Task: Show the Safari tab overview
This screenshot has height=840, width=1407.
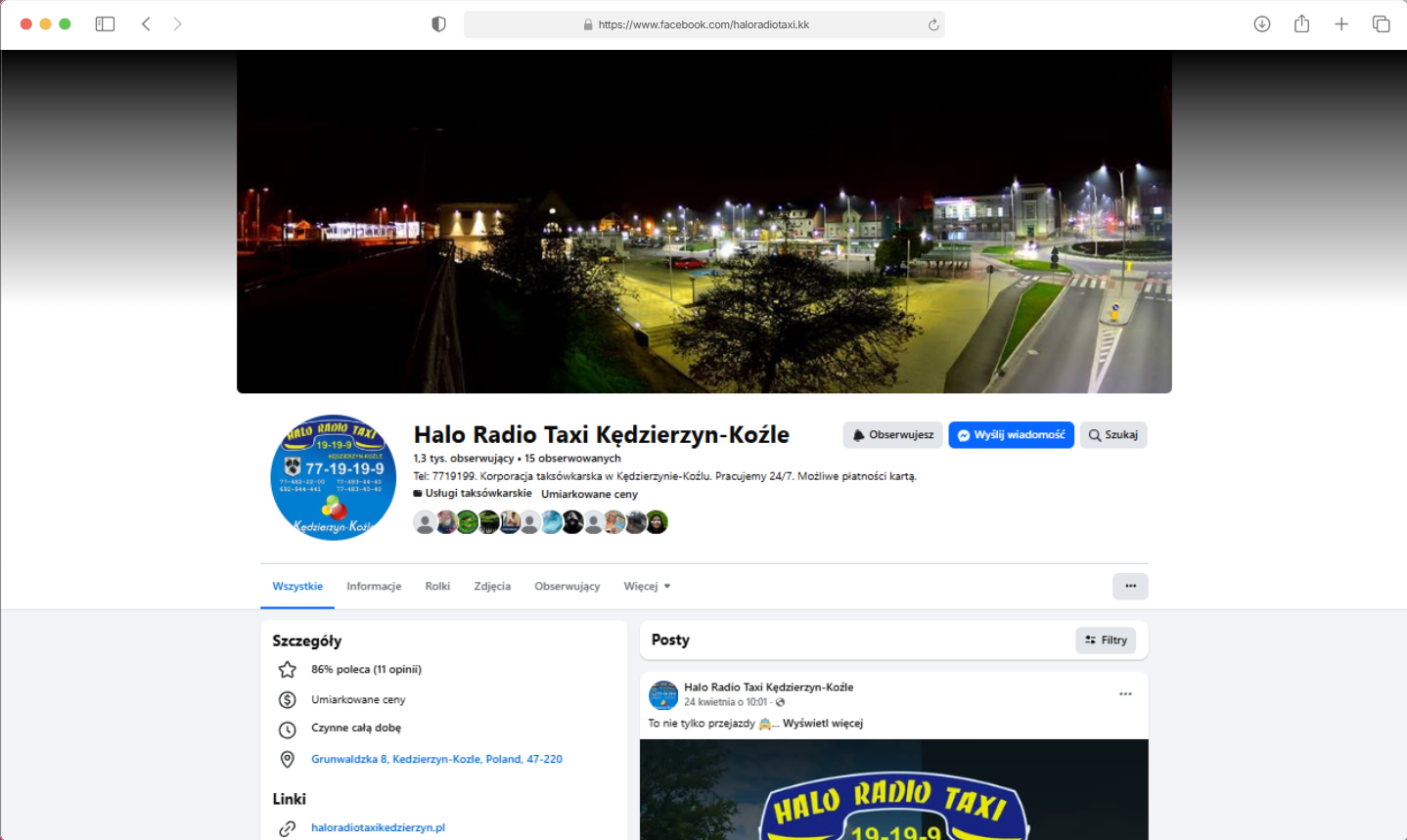Action: tap(1381, 23)
